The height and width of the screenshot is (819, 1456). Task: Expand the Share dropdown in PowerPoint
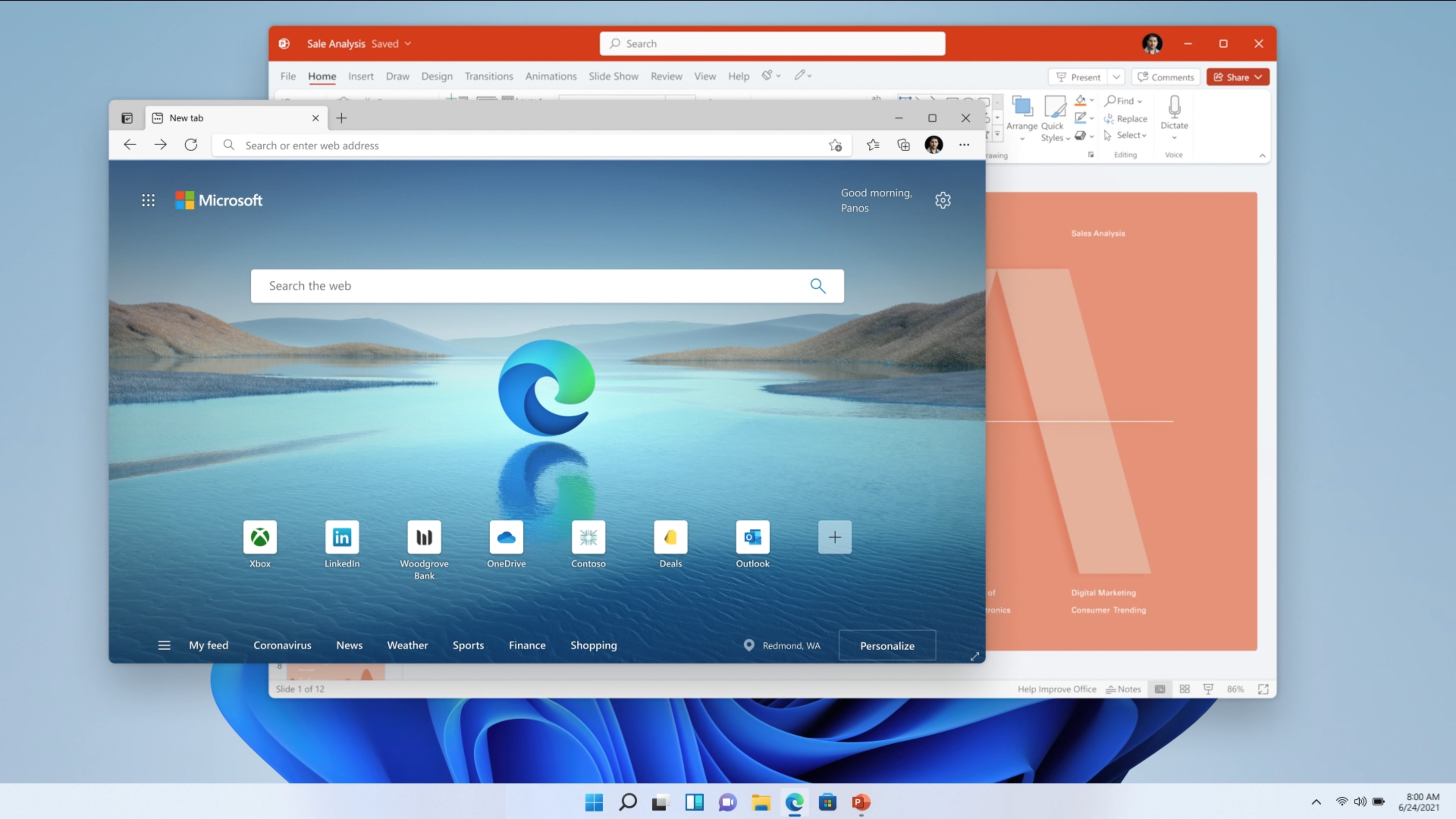pyautogui.click(x=1258, y=77)
